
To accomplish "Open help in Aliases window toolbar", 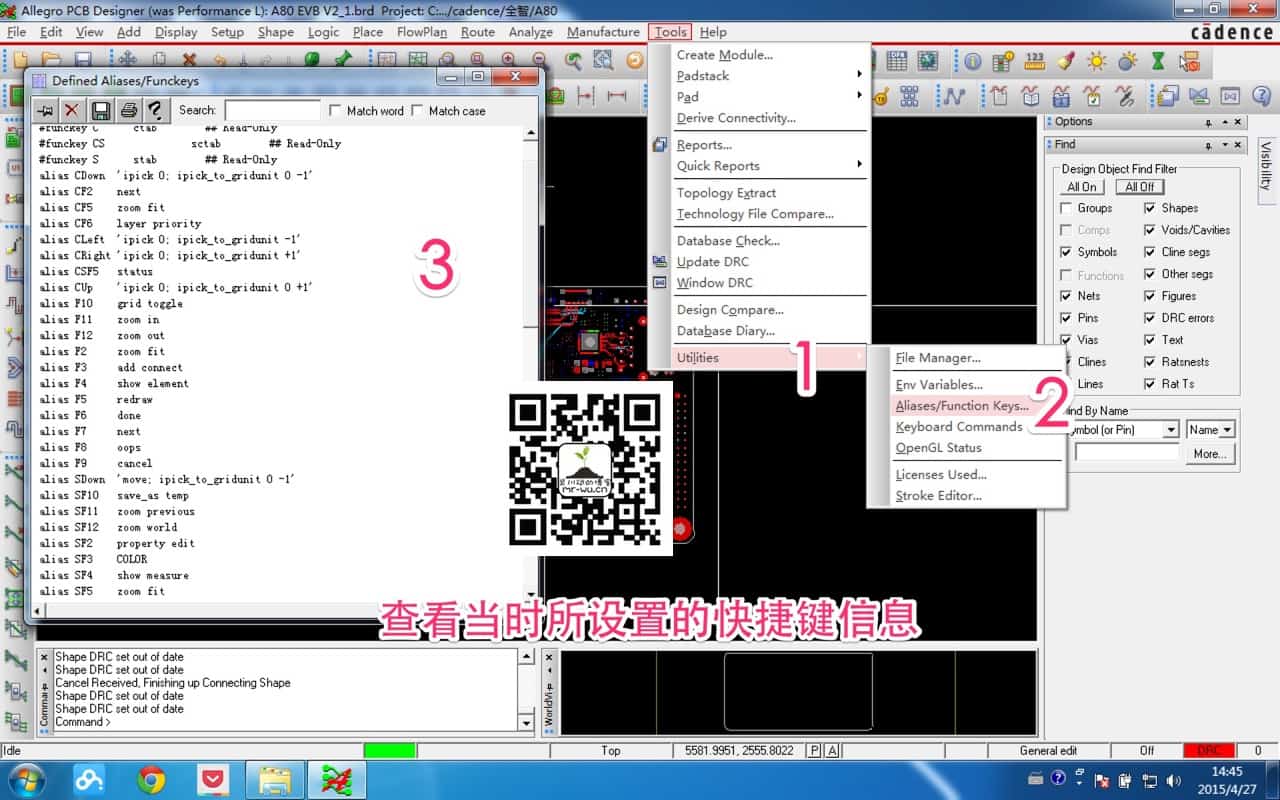I will tap(155, 110).
